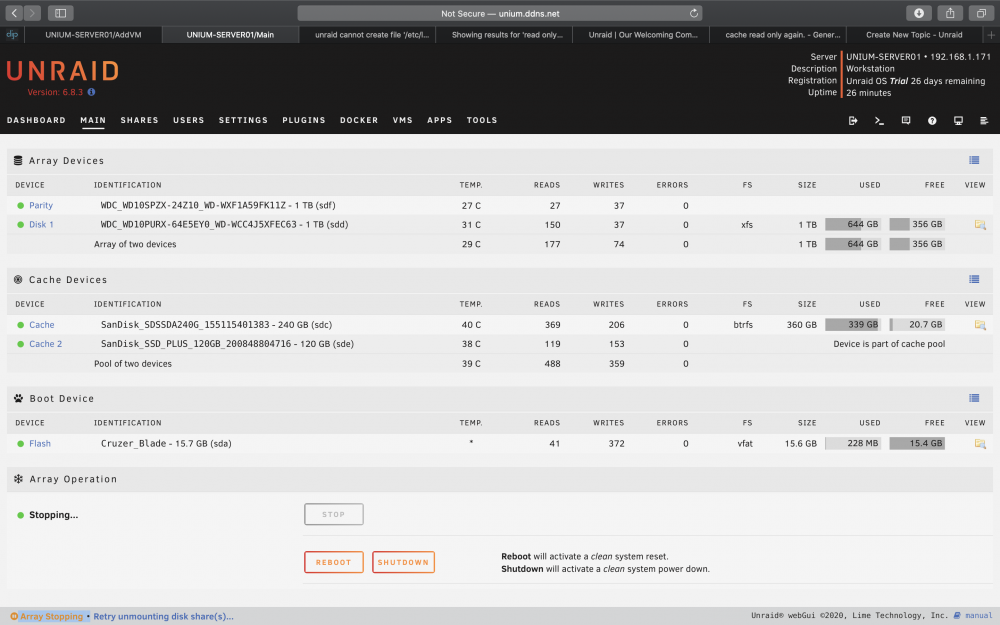
Task: Open the Users menu
Action: coord(189,120)
